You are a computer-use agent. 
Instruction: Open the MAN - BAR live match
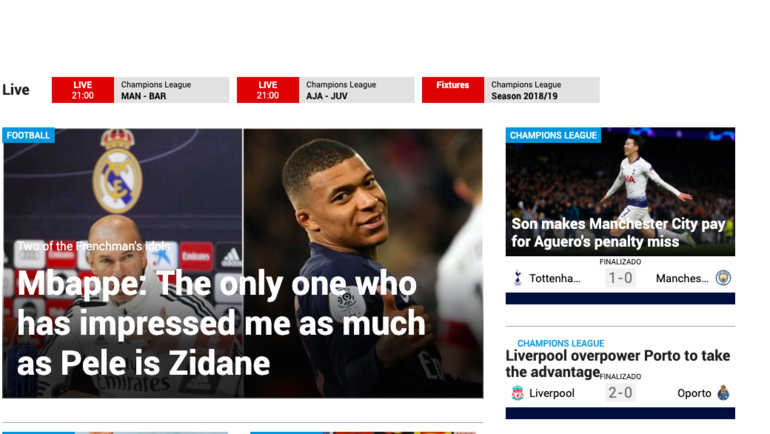coord(140,90)
